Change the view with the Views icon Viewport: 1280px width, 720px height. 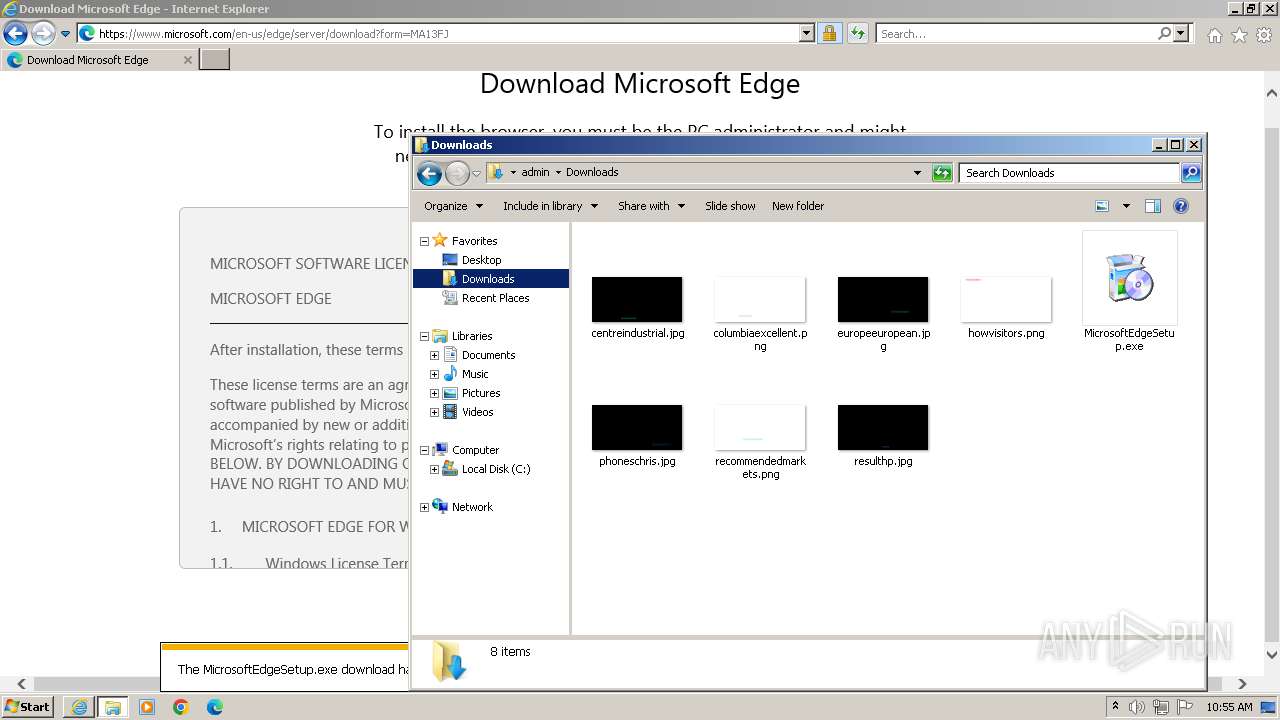pos(1102,206)
